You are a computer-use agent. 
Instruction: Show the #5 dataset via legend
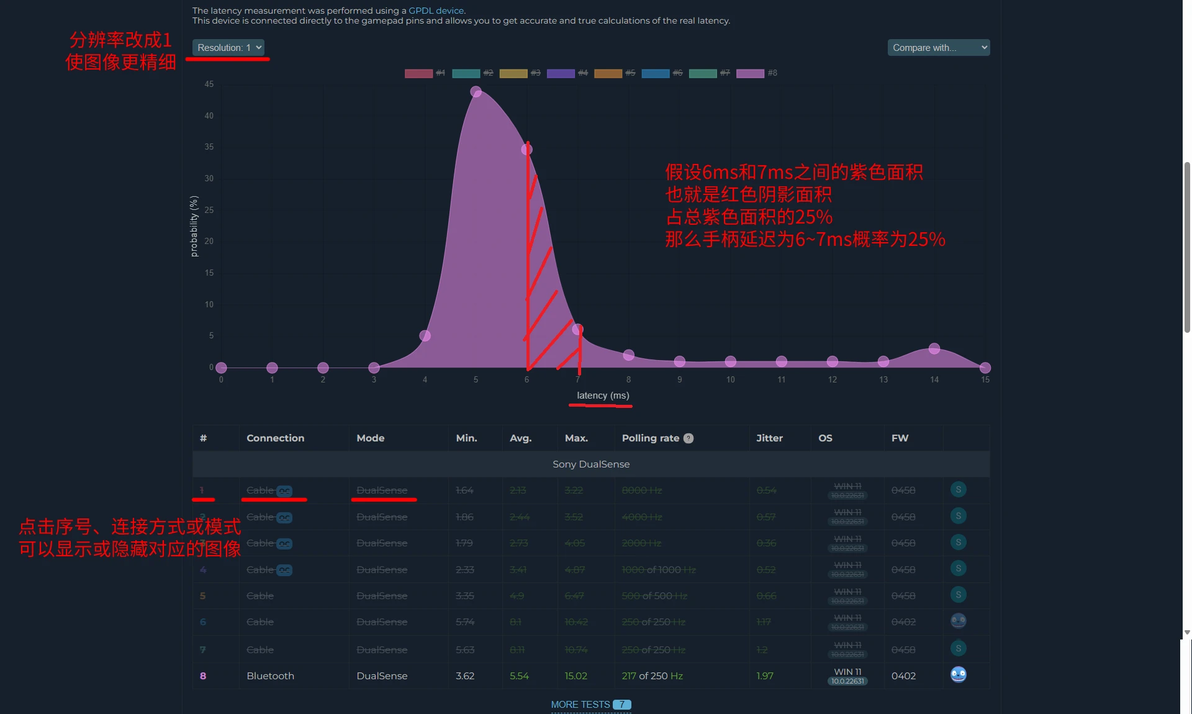coord(614,73)
